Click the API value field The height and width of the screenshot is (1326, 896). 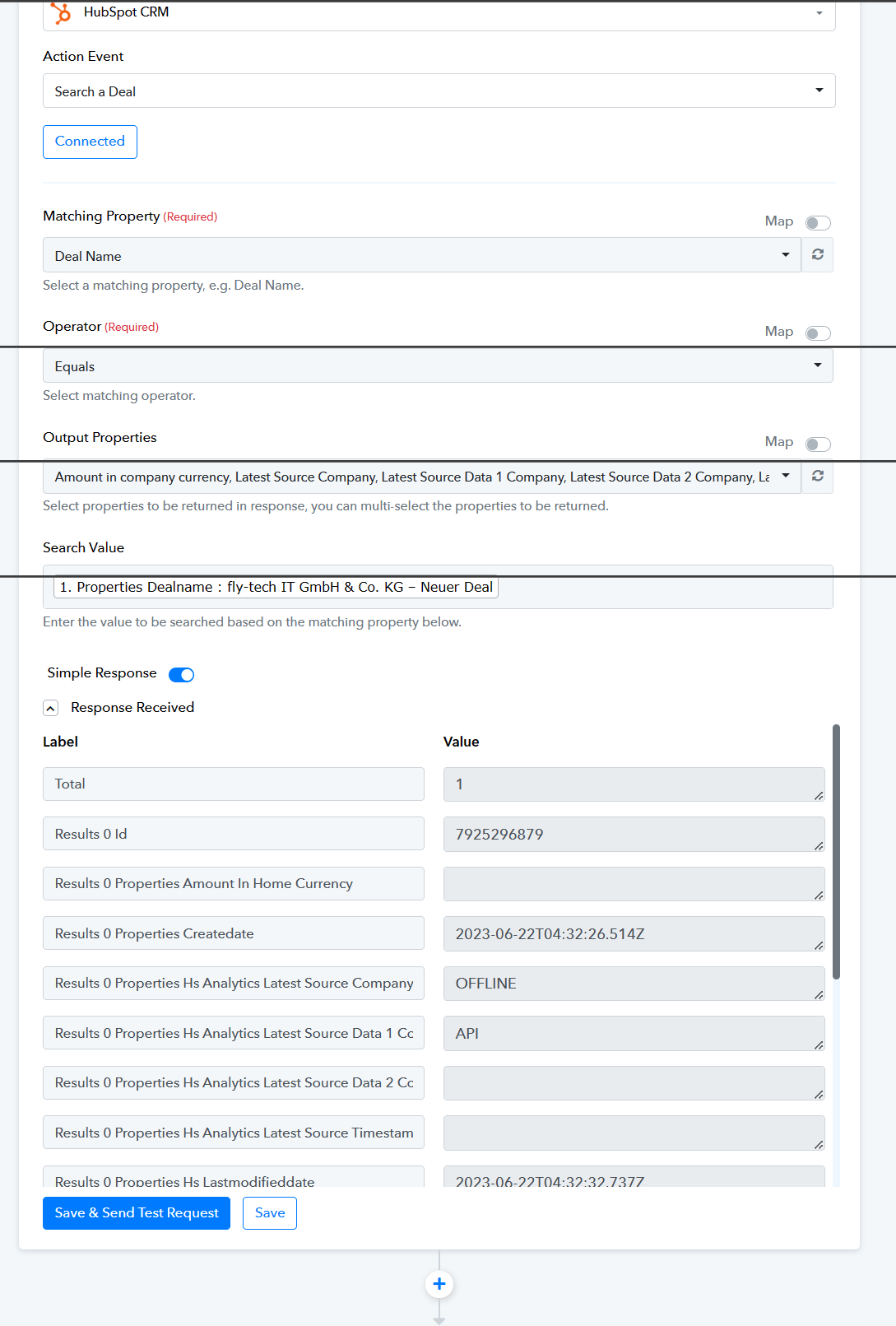[634, 1034]
